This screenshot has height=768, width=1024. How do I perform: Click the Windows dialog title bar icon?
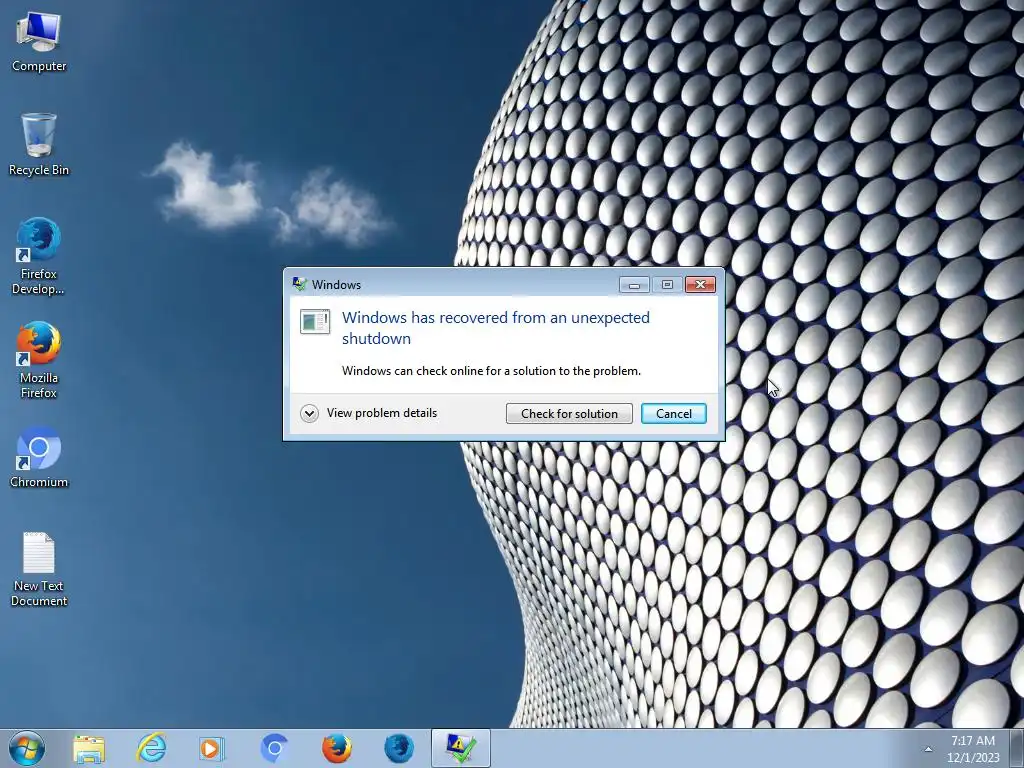(x=300, y=284)
